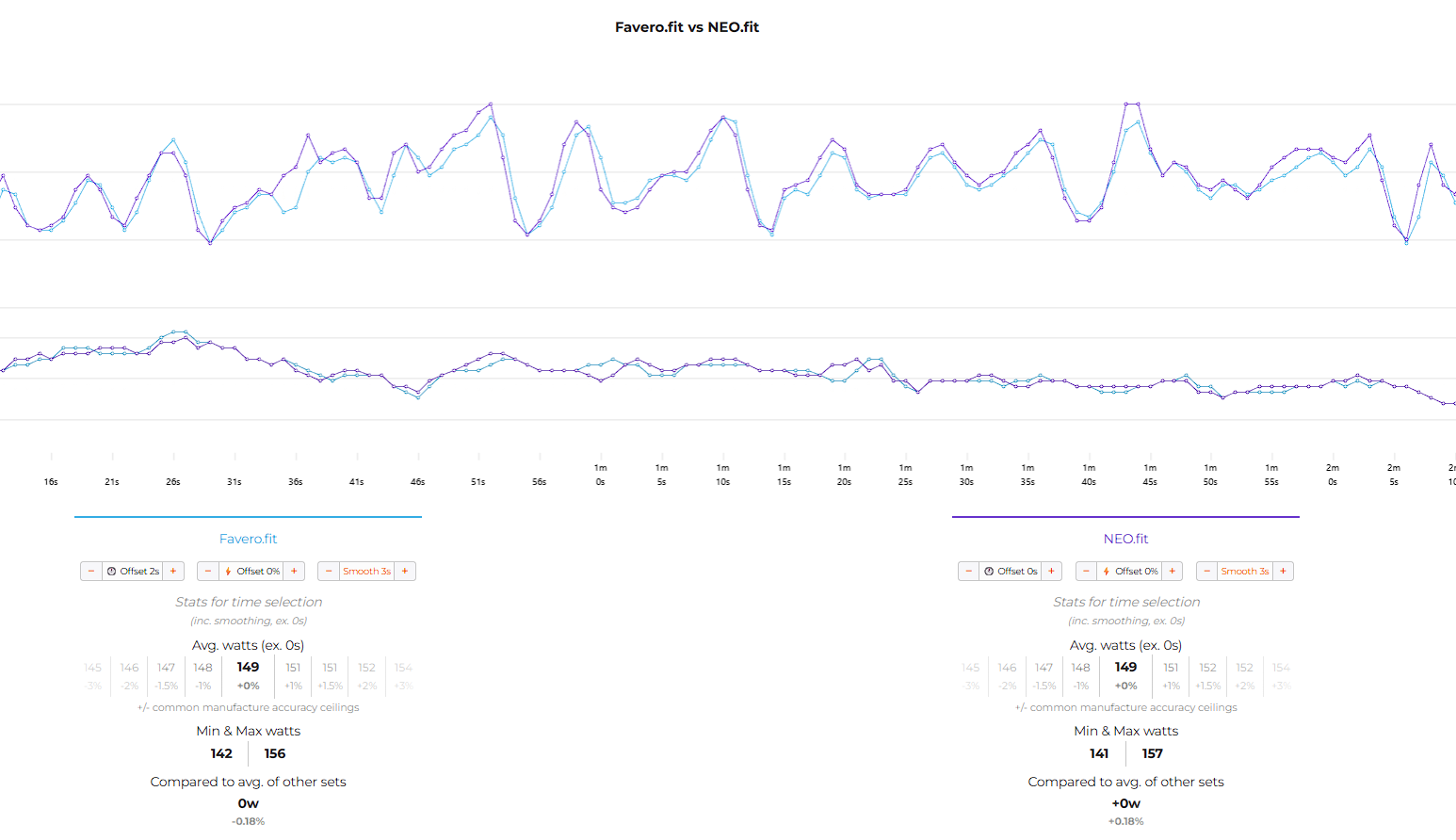The width and height of the screenshot is (1456, 840).
Task: Reduce Favero.fit smoothing with minus
Action: coord(329,572)
